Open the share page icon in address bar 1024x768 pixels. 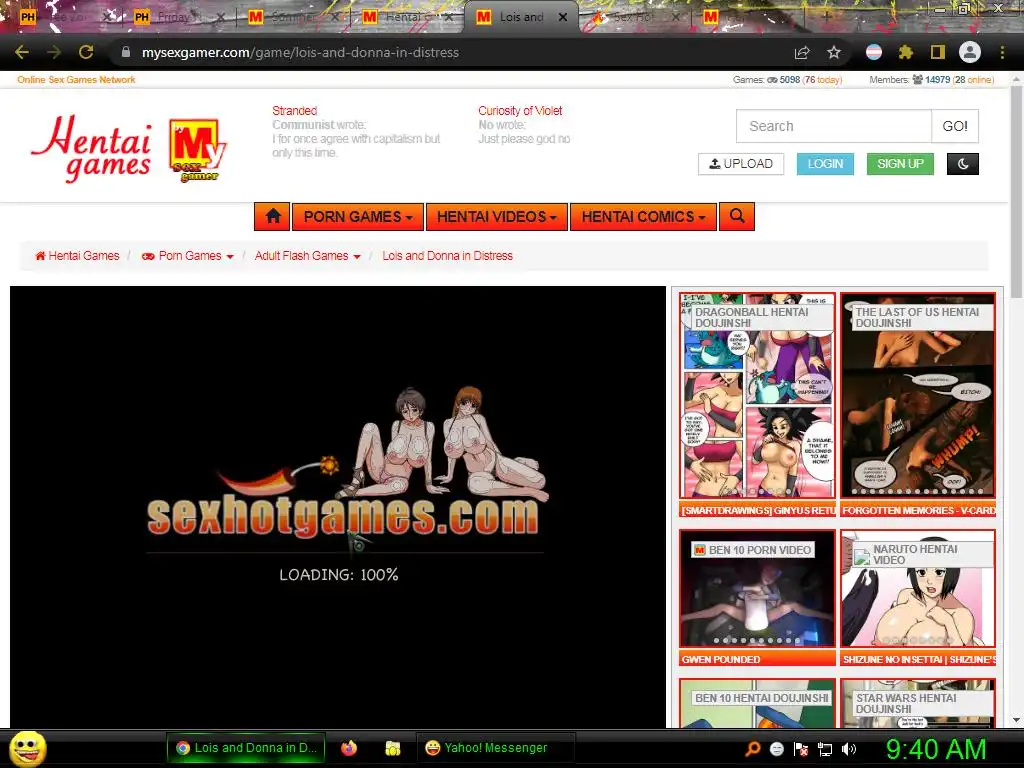[802, 52]
